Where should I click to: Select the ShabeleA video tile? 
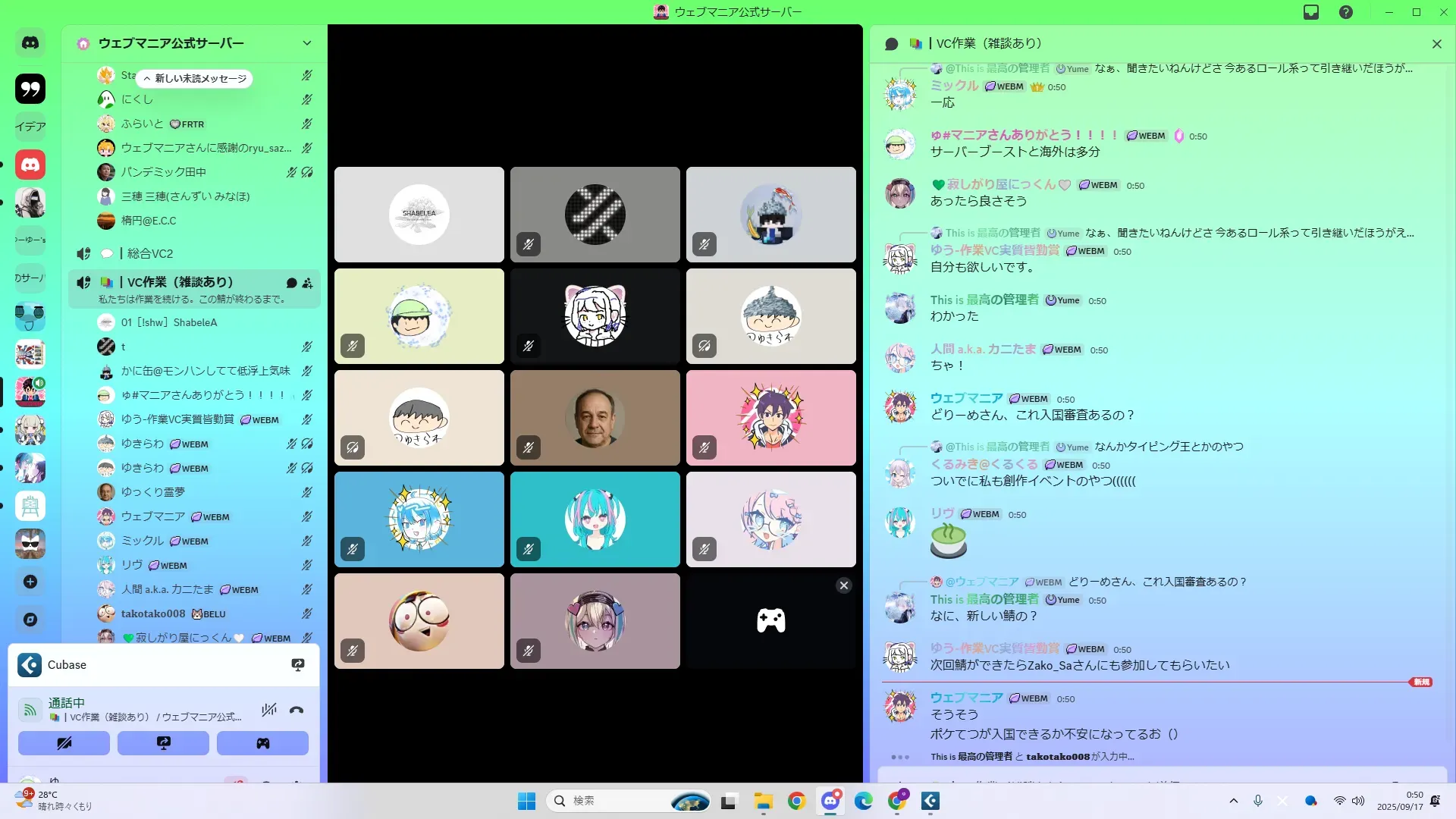[419, 215]
